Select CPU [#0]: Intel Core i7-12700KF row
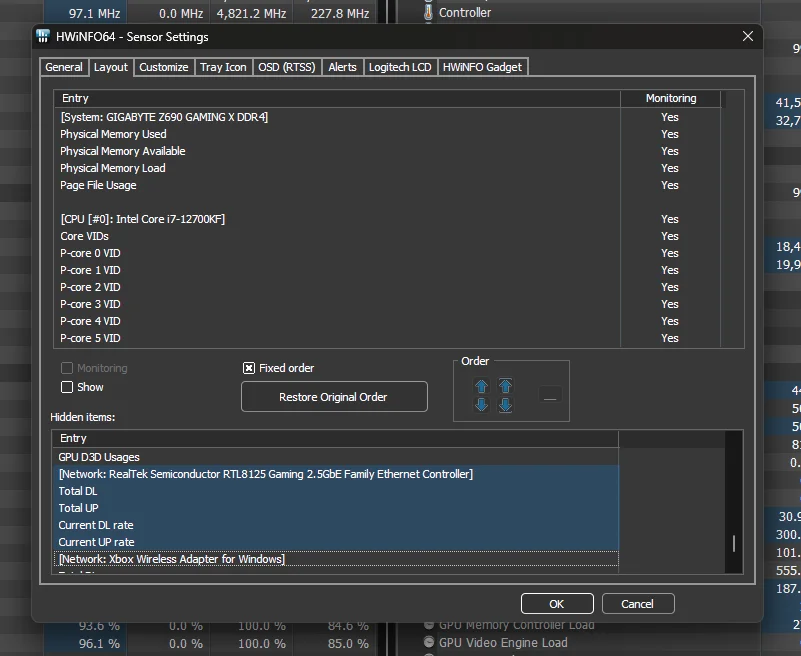The height and width of the screenshot is (656, 801). (x=337, y=219)
